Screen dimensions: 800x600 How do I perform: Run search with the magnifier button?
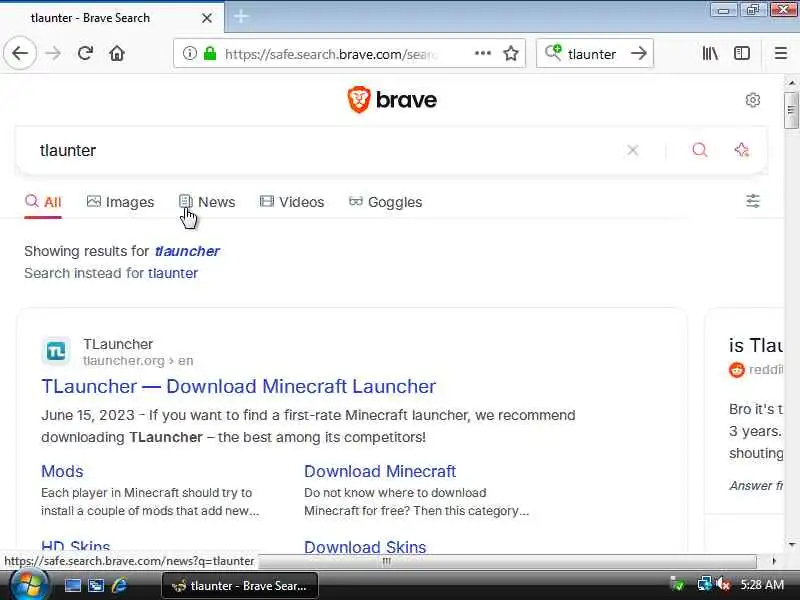[x=699, y=150]
